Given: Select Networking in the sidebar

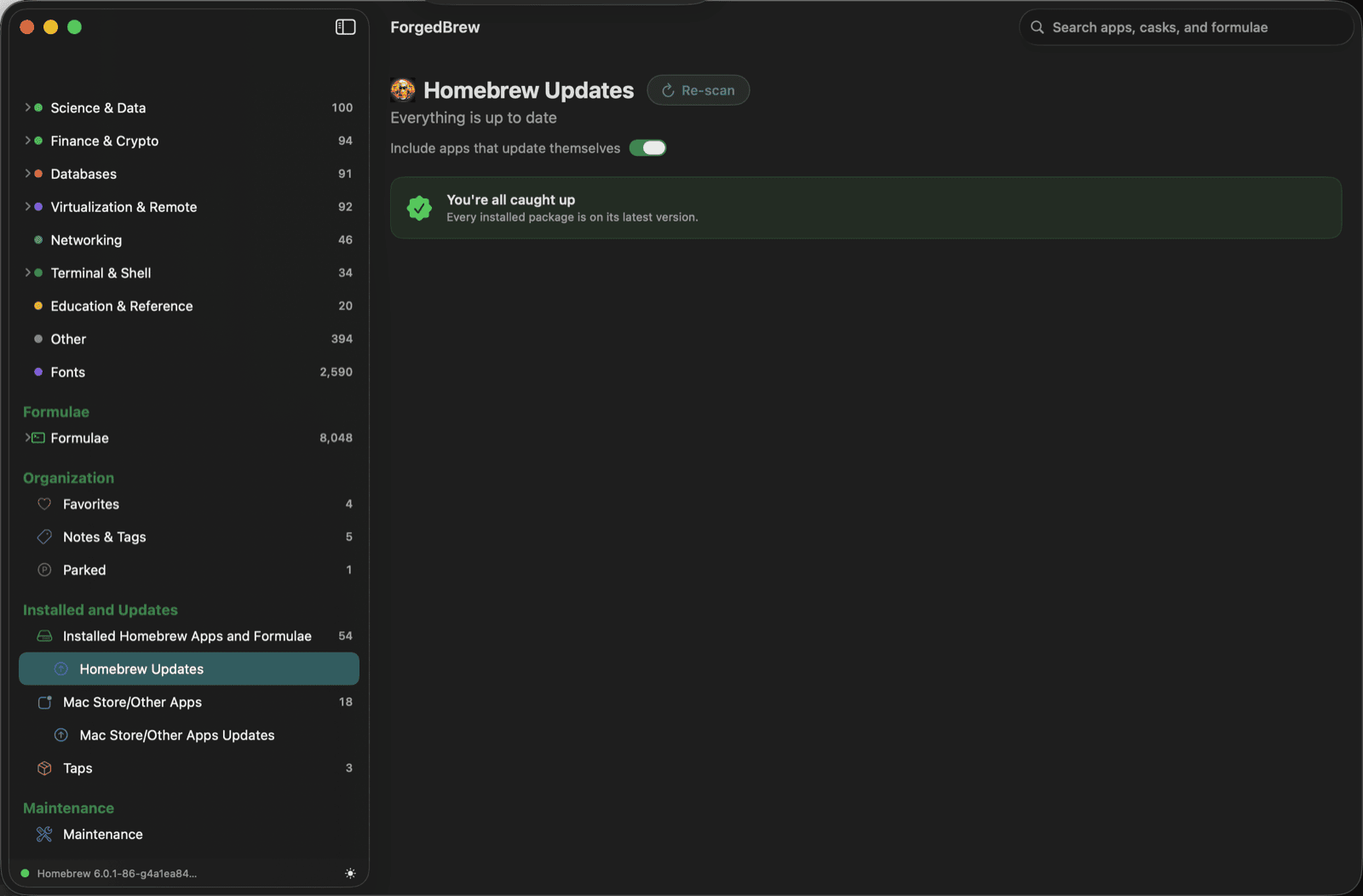Looking at the screenshot, I should [189, 240].
